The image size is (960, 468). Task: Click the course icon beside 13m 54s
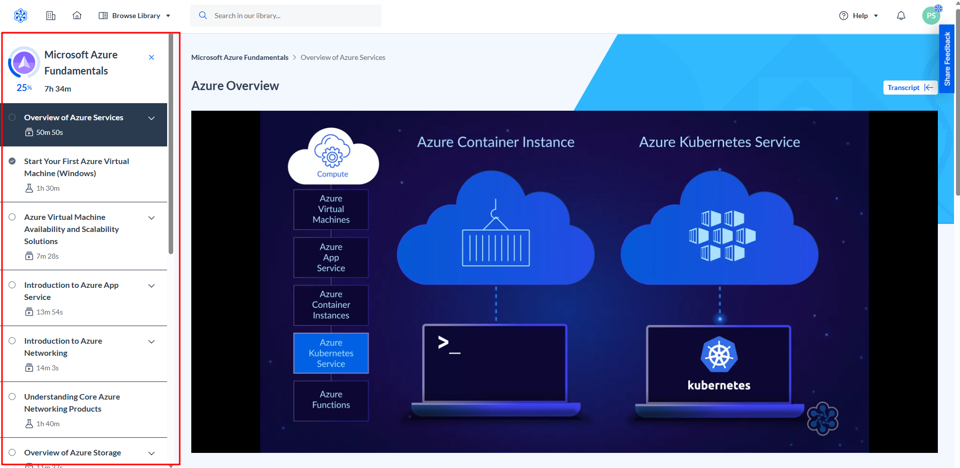pos(28,312)
